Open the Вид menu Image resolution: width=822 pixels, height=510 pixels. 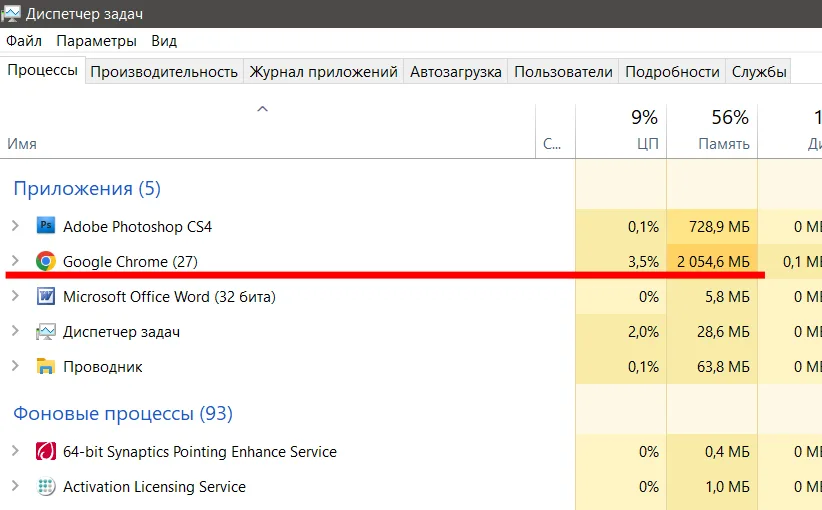164,40
